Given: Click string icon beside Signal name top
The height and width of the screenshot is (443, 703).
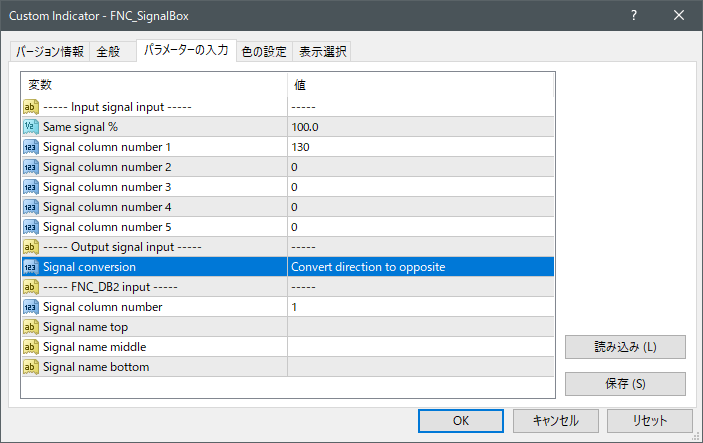Looking at the screenshot, I should click(30, 327).
